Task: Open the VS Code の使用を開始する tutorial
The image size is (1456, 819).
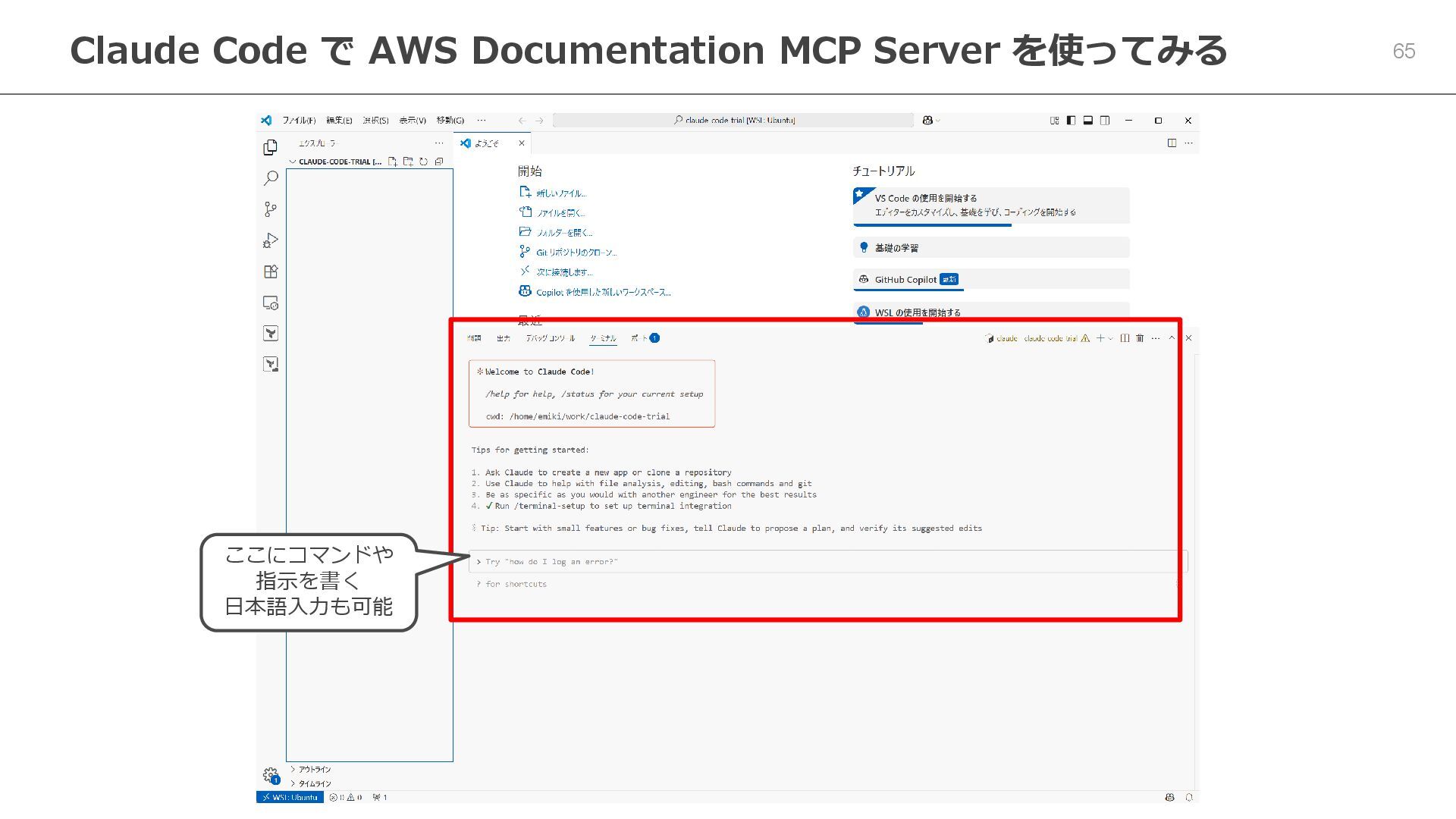Action: [991, 206]
